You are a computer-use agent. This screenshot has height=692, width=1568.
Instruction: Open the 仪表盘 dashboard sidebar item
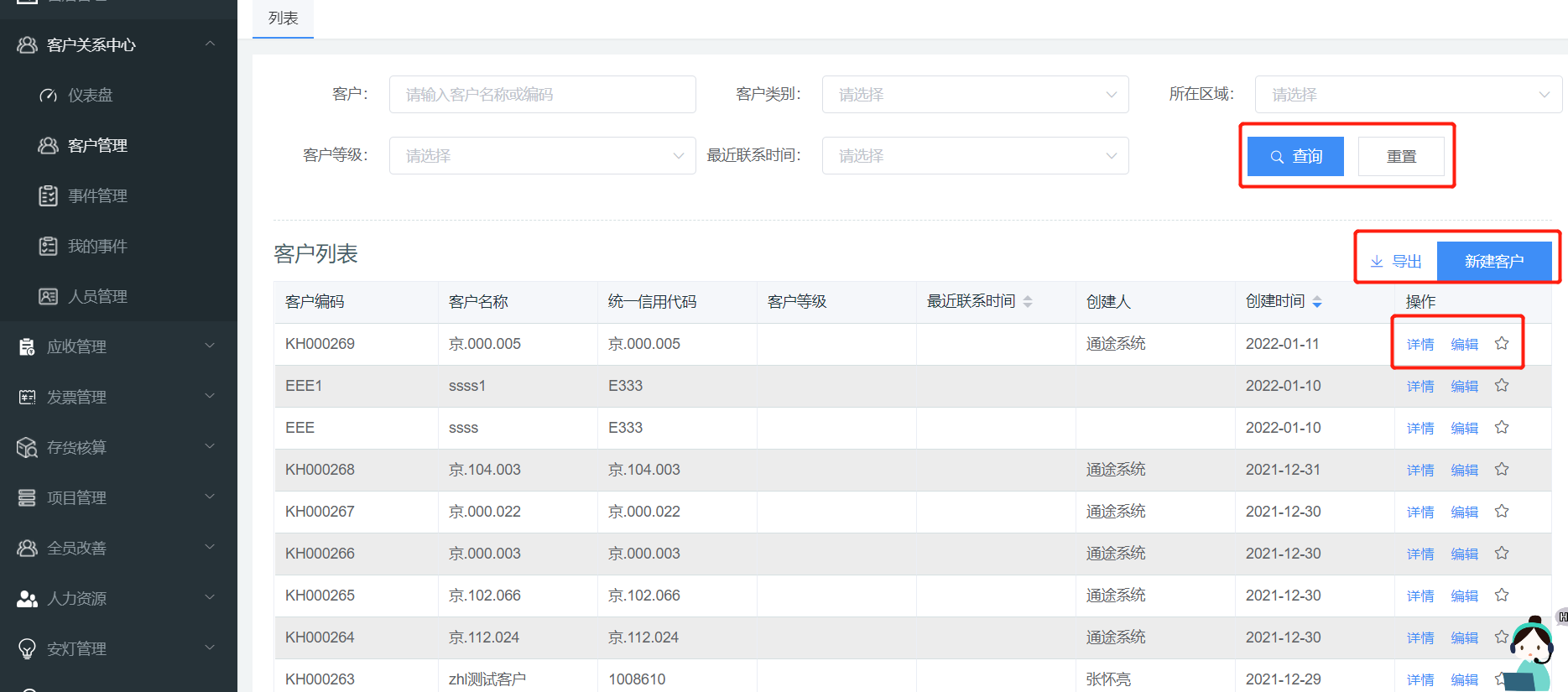pyautogui.click(x=90, y=95)
